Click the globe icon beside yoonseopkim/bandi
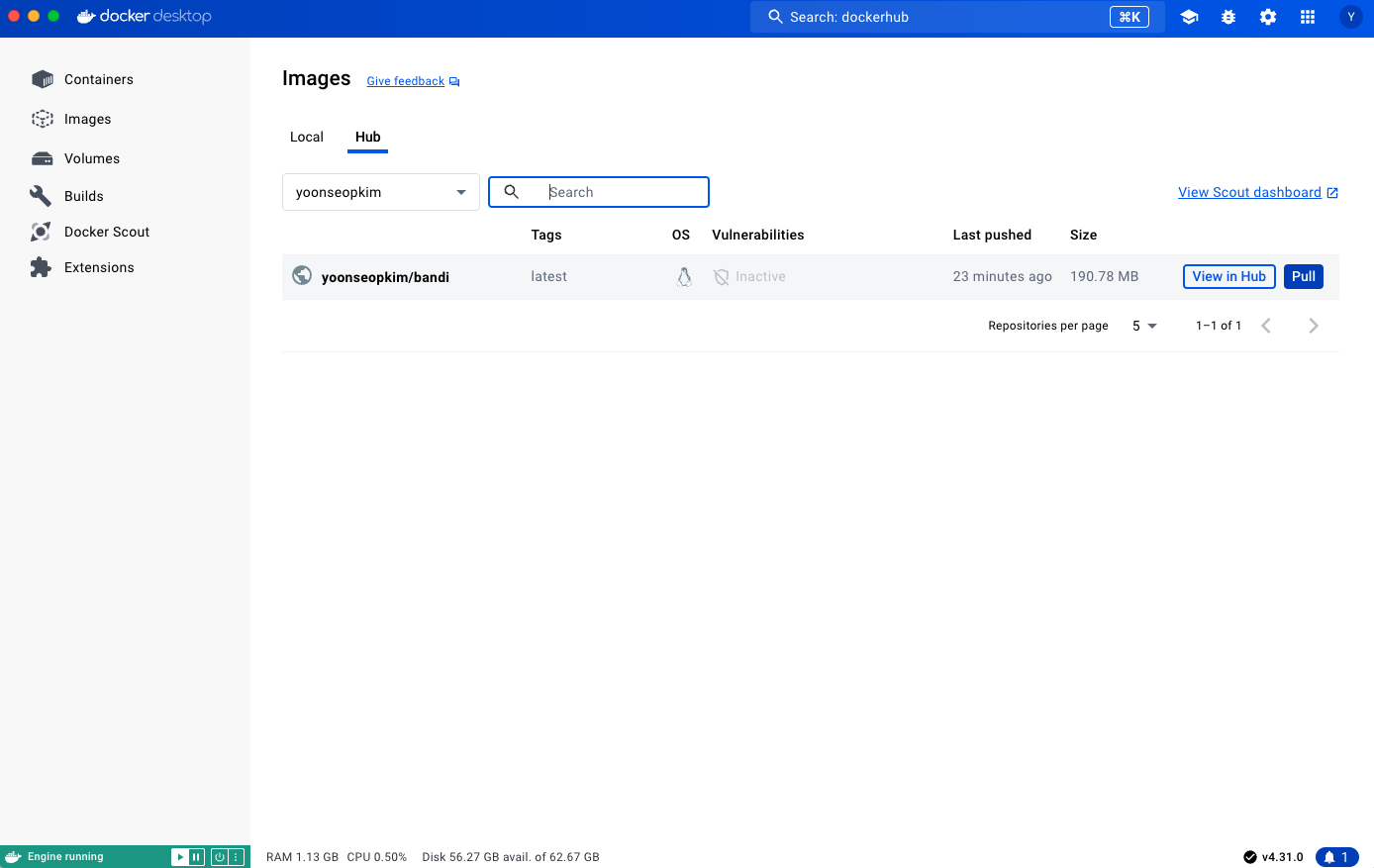This screenshot has width=1374, height=868. click(x=302, y=276)
